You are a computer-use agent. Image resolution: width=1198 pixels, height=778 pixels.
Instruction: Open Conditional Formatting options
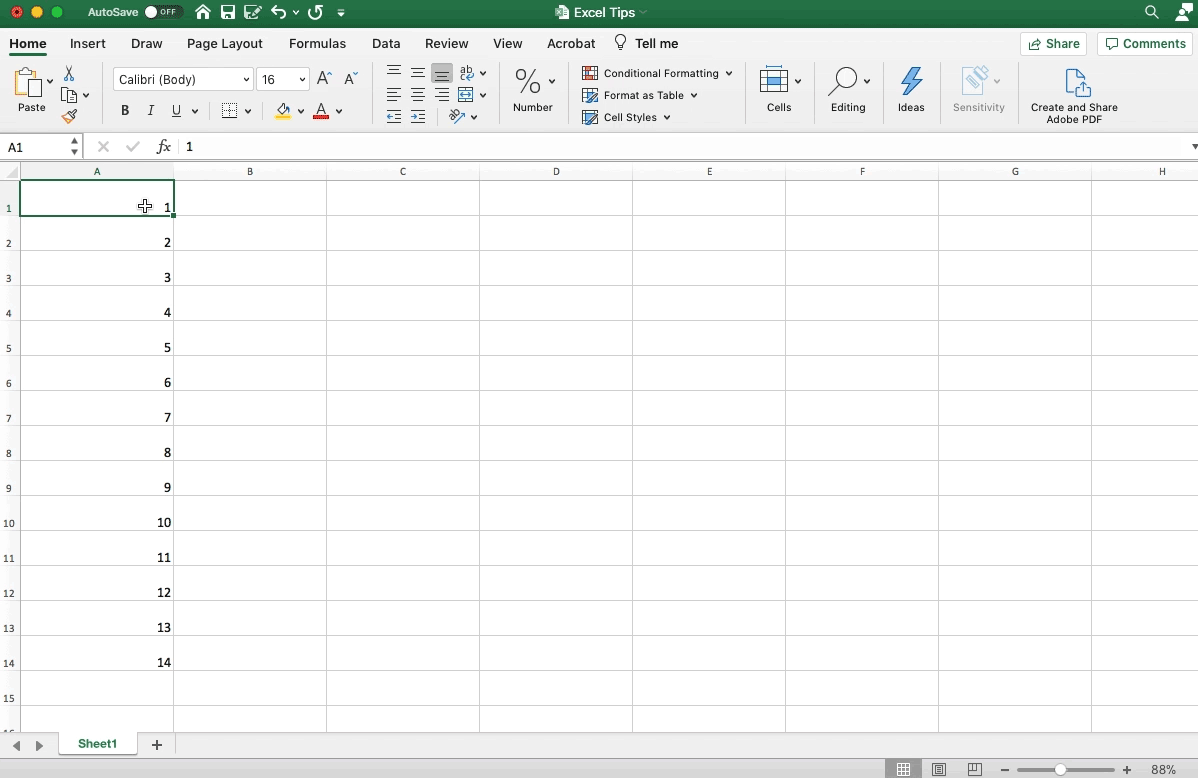(x=657, y=73)
